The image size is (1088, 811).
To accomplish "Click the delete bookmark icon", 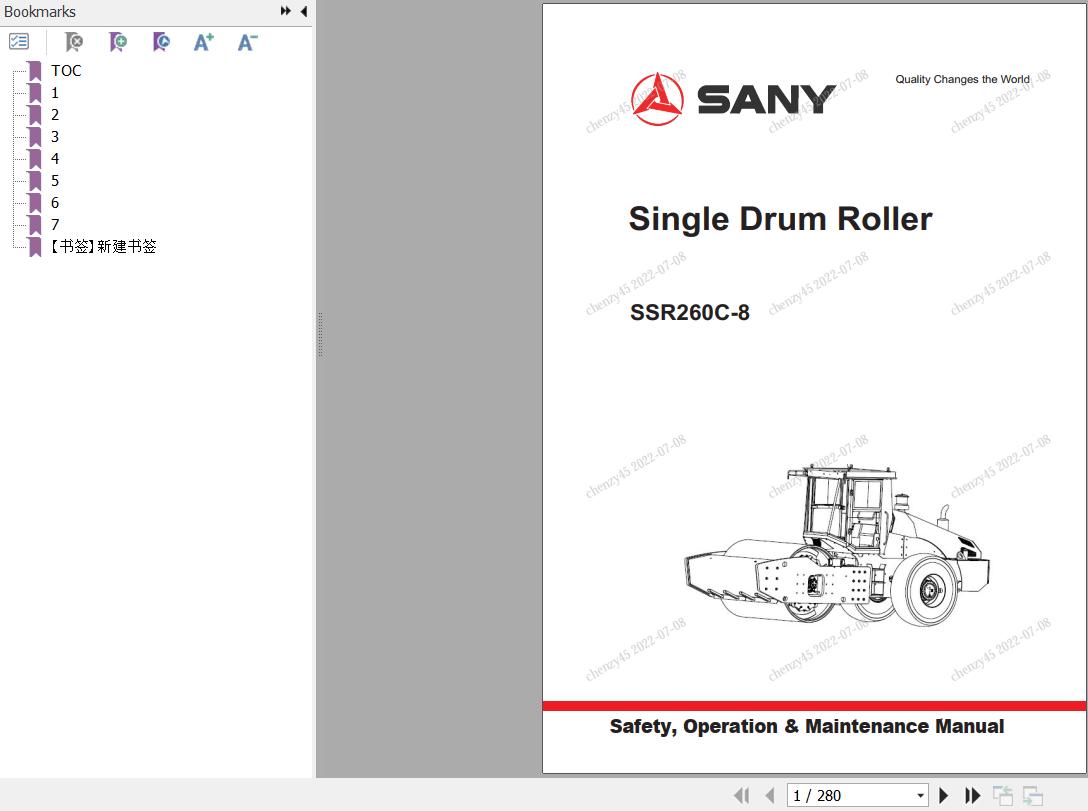I will click(74, 42).
